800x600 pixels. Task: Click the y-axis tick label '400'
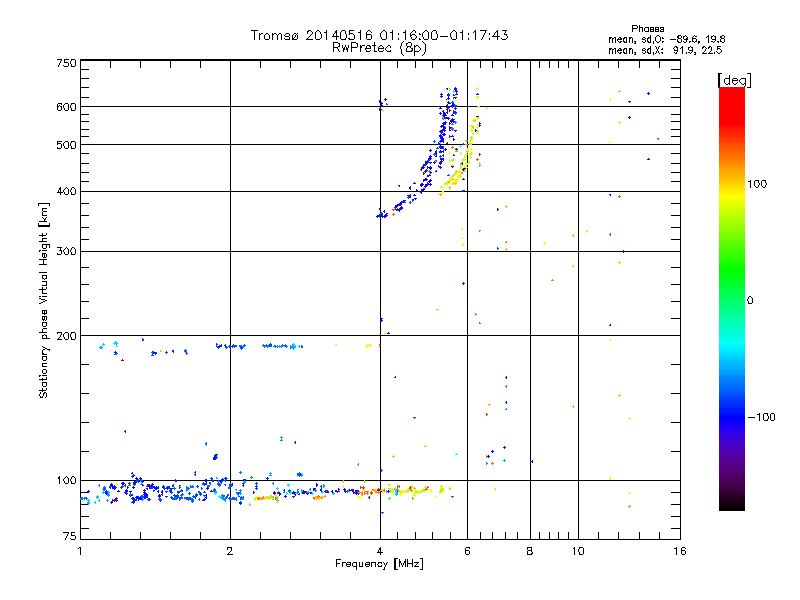(x=66, y=191)
